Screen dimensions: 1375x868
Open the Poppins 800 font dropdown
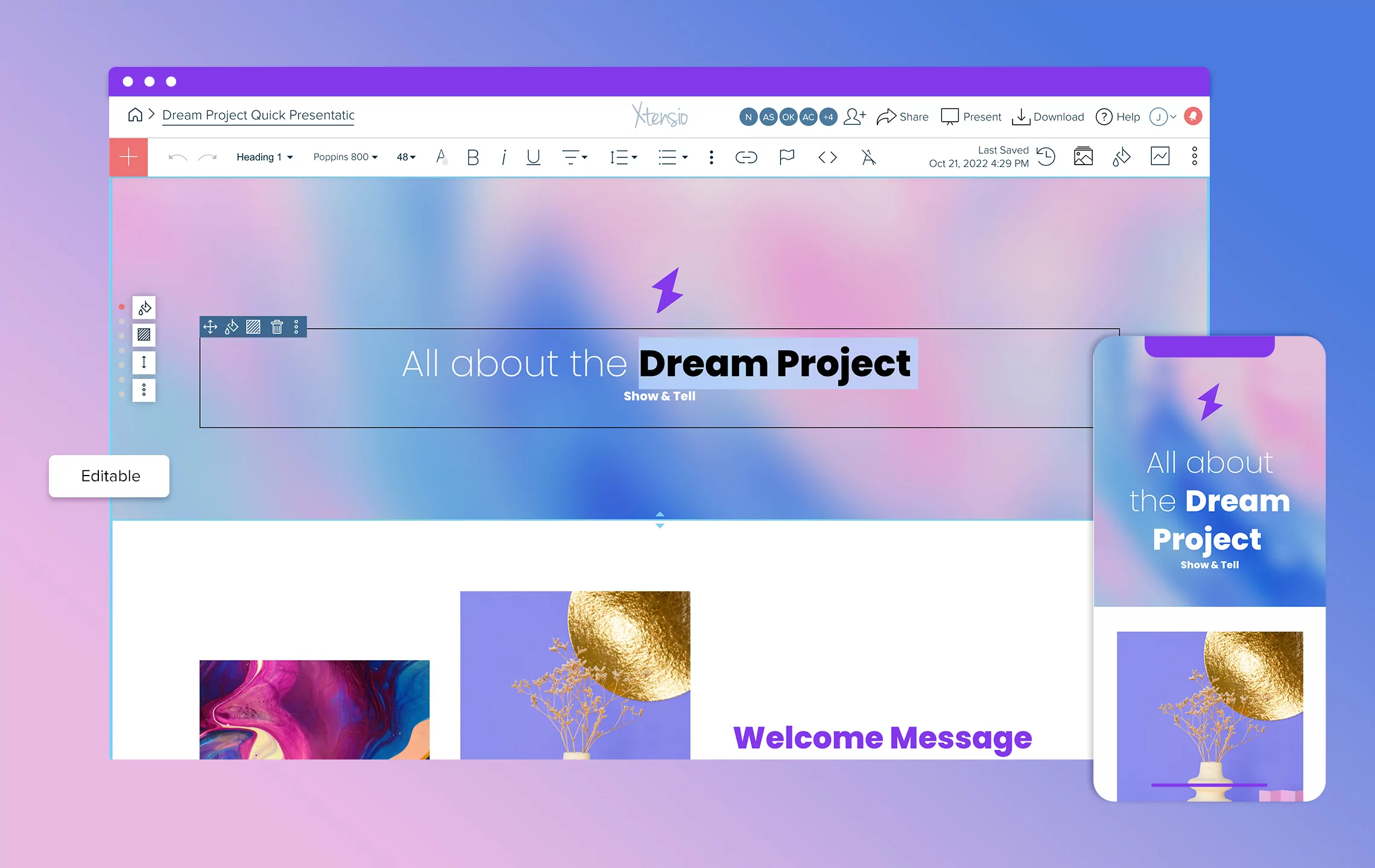coord(344,157)
